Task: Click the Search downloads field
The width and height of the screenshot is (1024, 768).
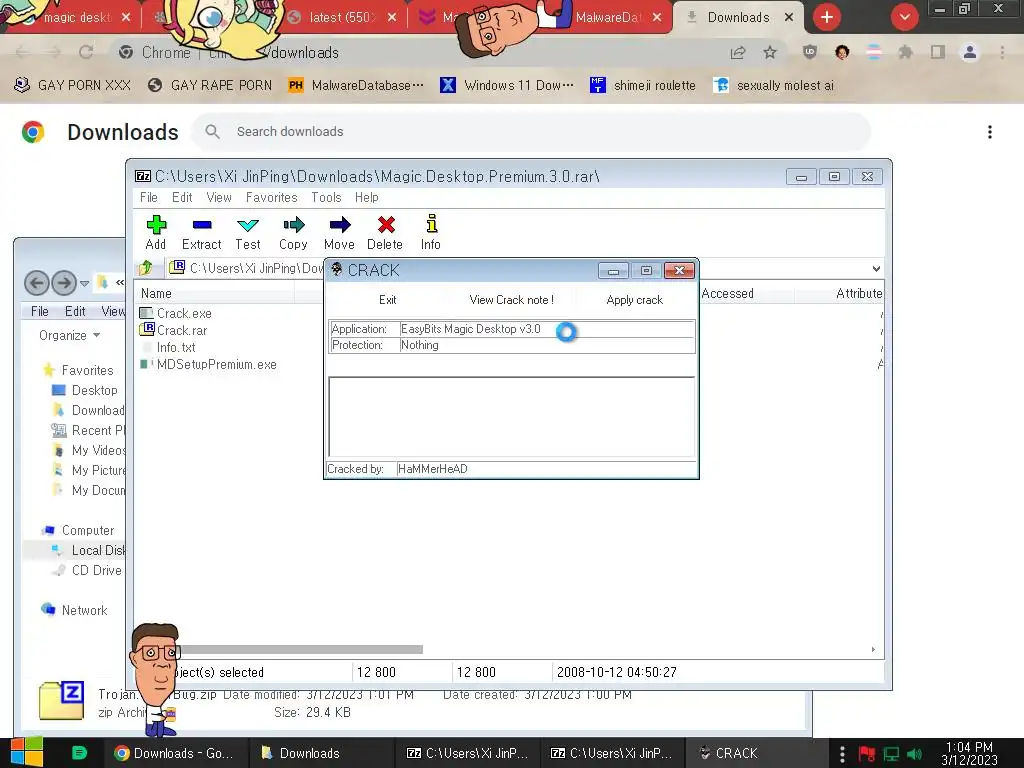Action: tap(530, 131)
